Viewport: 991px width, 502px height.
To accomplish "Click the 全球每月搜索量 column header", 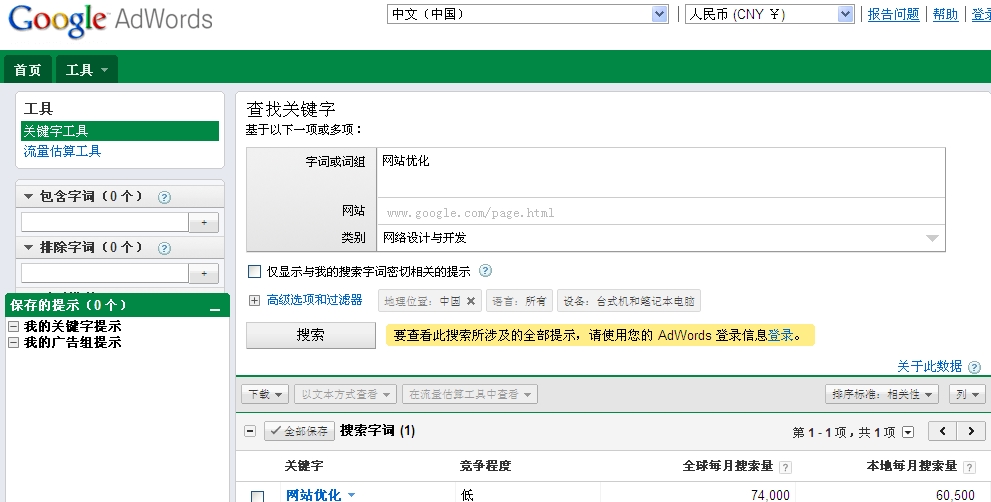I will [727, 466].
